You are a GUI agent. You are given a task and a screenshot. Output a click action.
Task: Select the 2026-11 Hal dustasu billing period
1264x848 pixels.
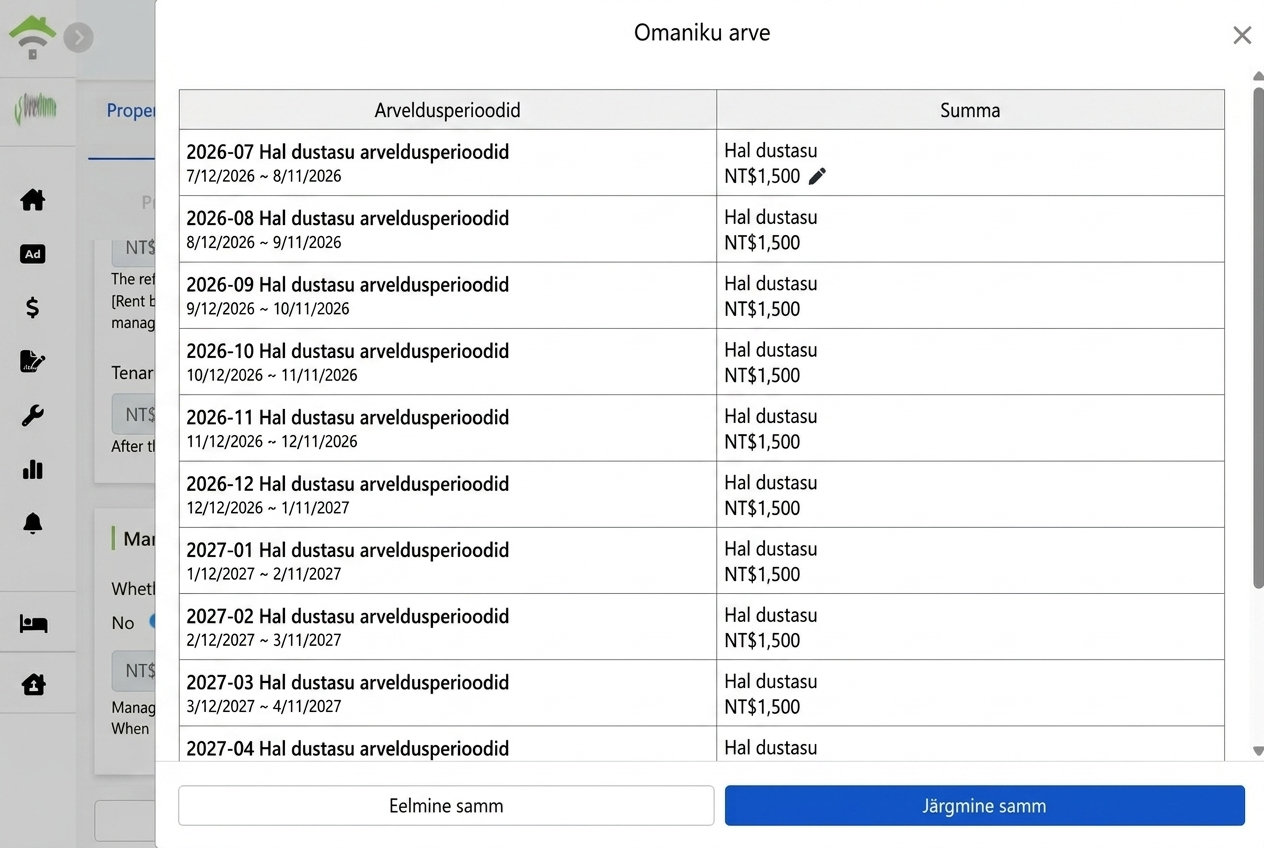pos(347,417)
